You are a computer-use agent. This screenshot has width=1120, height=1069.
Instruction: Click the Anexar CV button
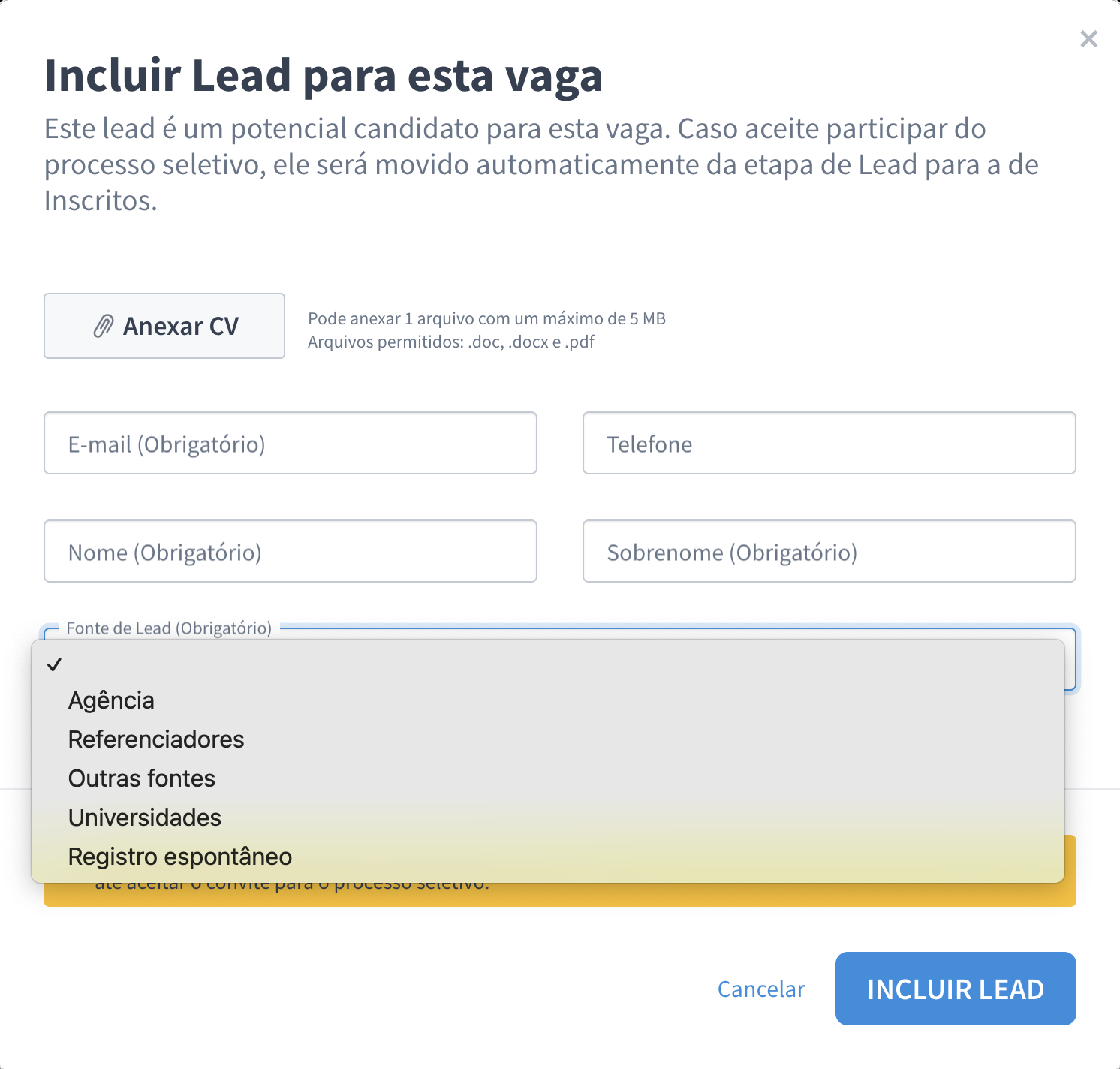click(164, 326)
